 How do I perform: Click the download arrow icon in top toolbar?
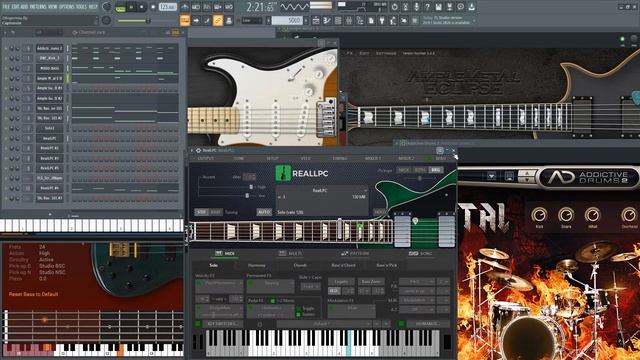[x=471, y=7]
